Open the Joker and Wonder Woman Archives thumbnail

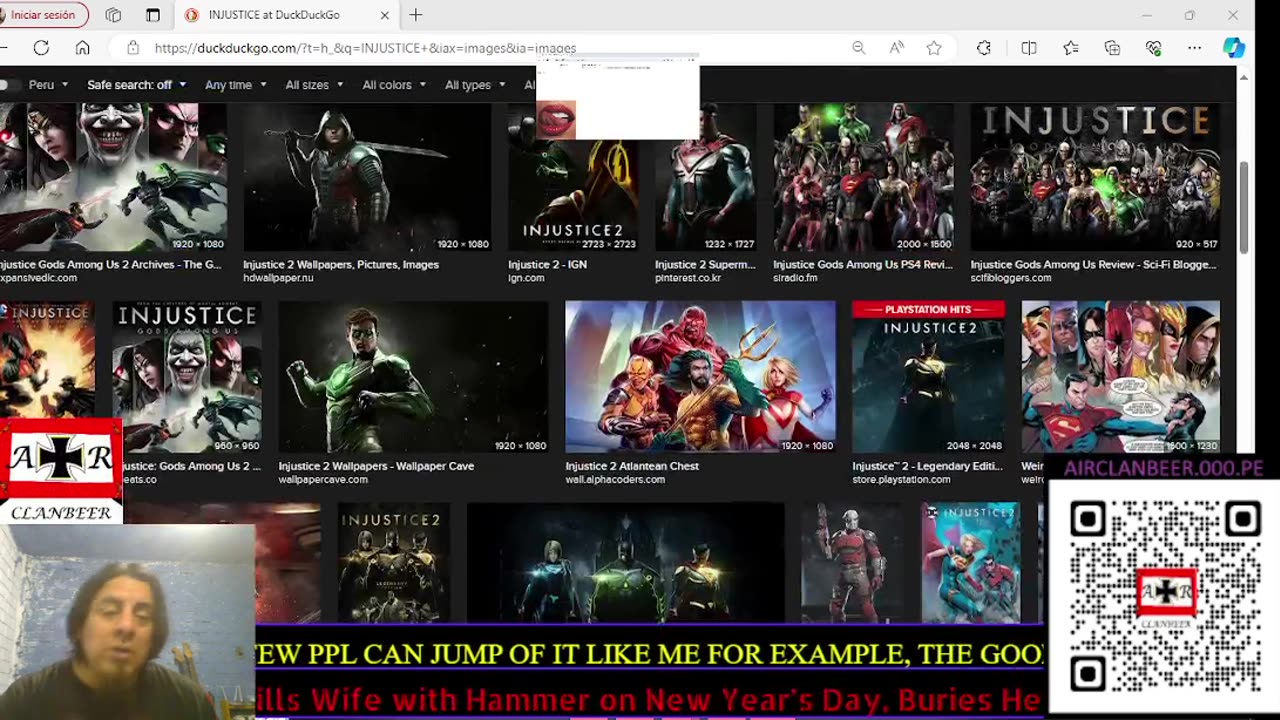[x=113, y=177]
